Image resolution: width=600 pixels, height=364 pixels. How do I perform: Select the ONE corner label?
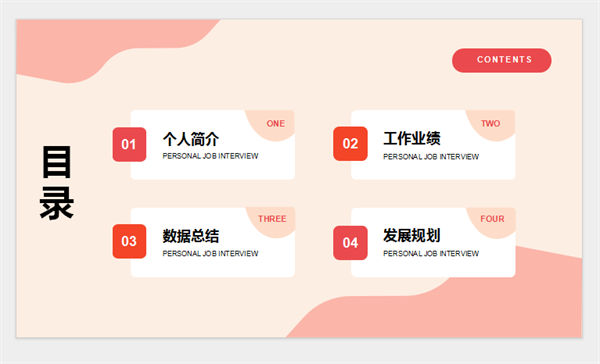(x=276, y=124)
